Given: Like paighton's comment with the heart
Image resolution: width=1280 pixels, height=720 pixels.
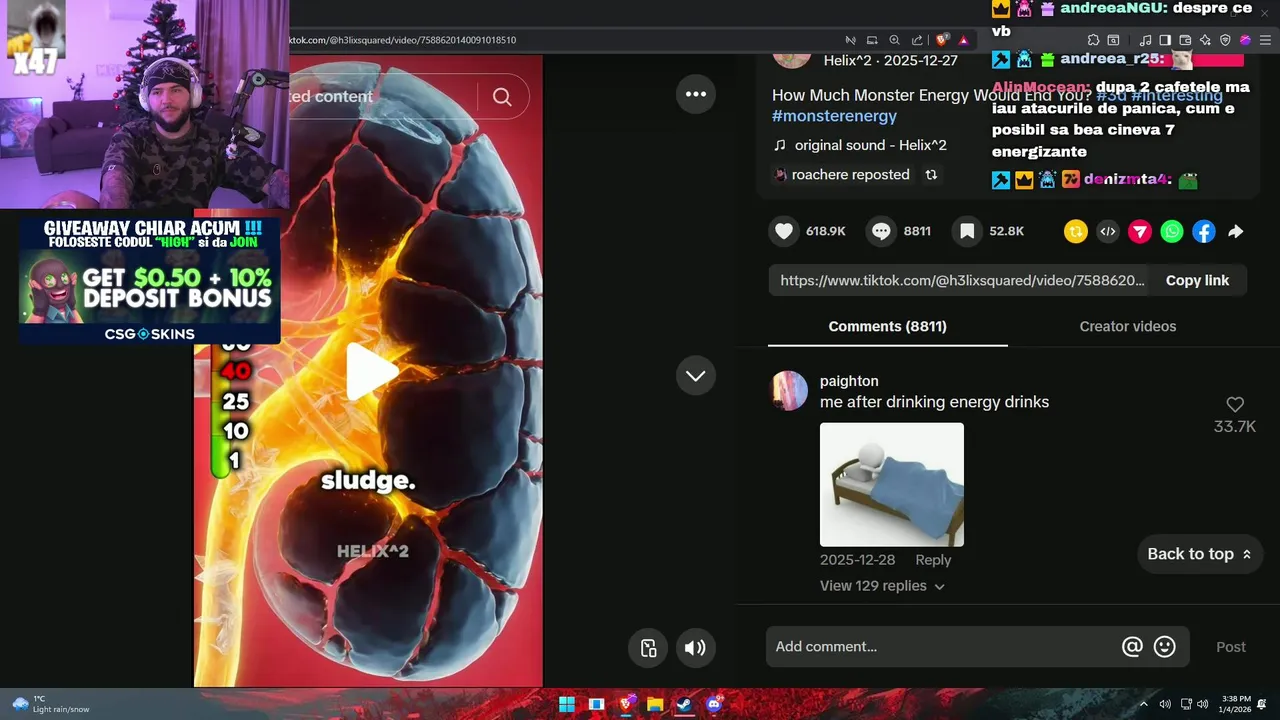Looking at the screenshot, I should click(1235, 405).
